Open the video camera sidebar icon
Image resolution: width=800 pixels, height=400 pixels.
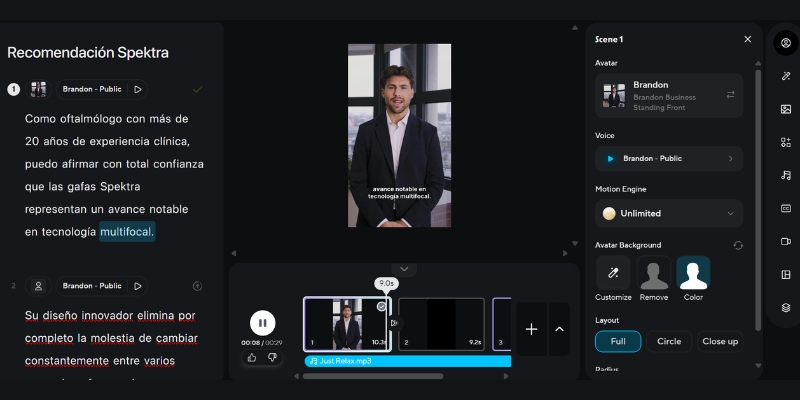click(x=786, y=241)
